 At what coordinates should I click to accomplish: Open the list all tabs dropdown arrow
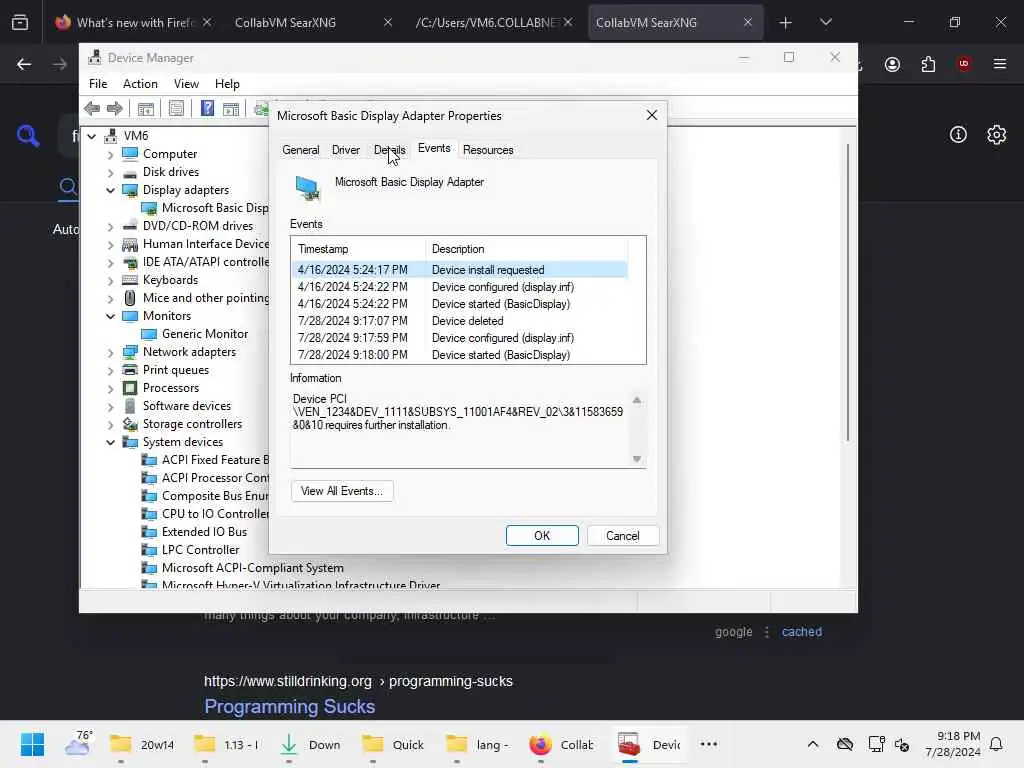[825, 22]
